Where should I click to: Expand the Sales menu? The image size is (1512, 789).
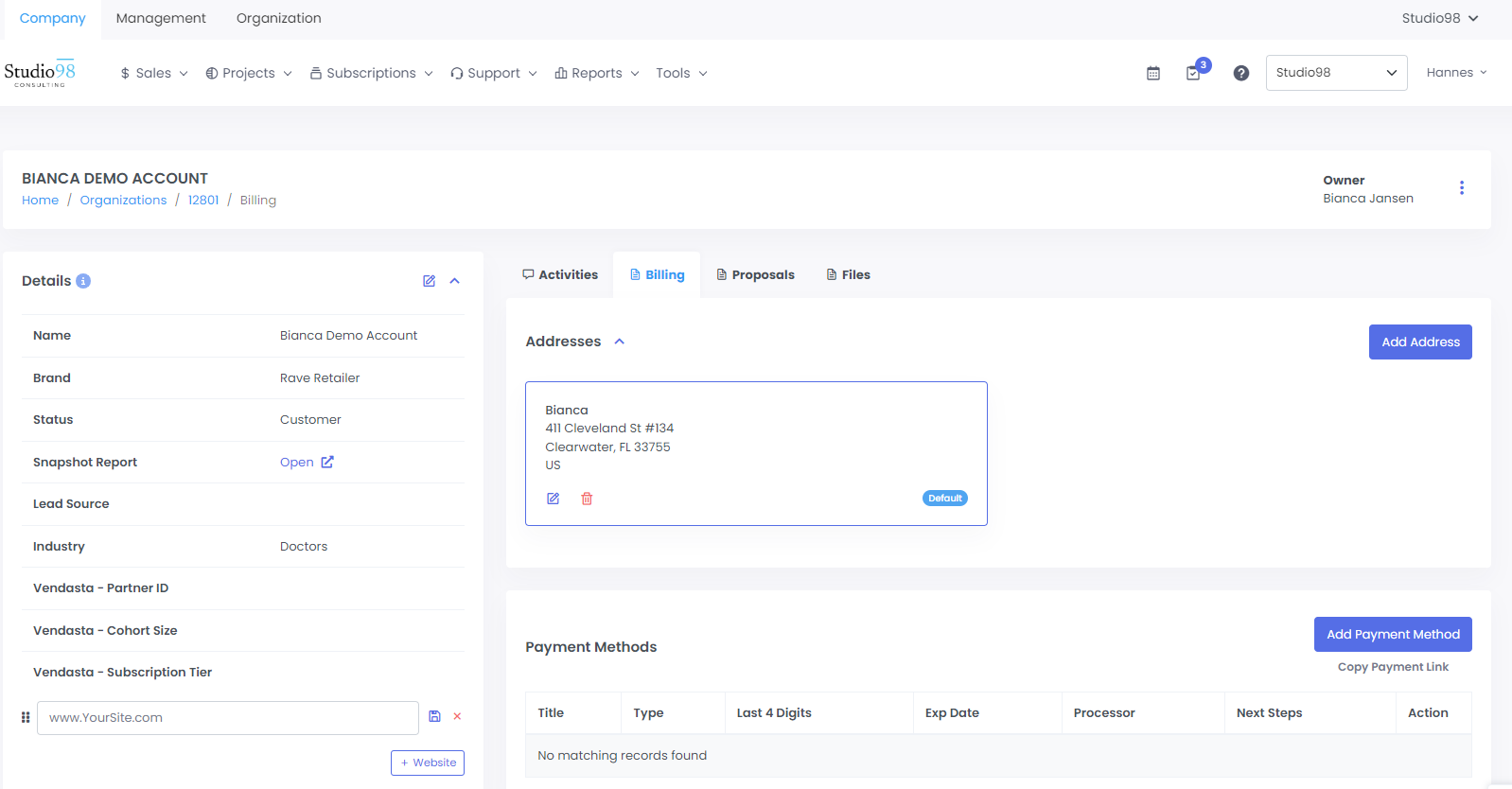(153, 73)
